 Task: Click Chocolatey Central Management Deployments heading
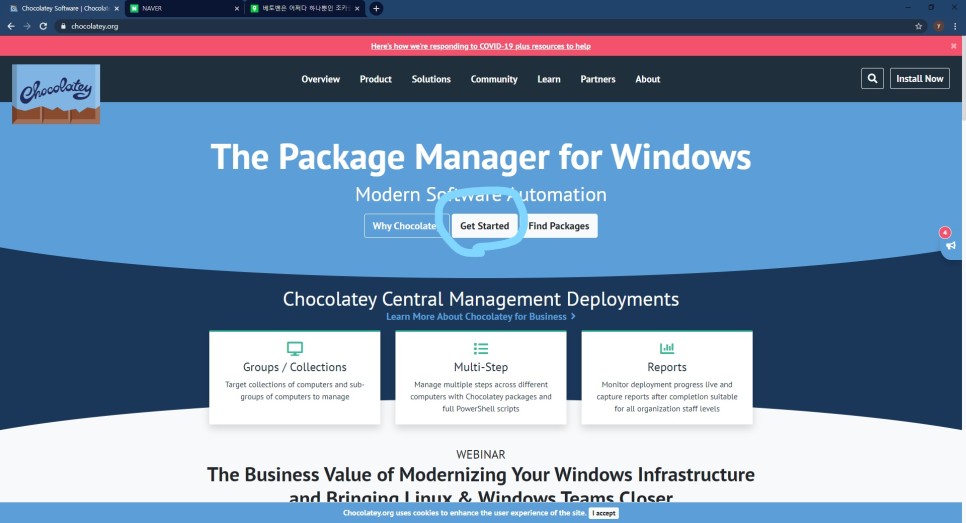(x=481, y=299)
